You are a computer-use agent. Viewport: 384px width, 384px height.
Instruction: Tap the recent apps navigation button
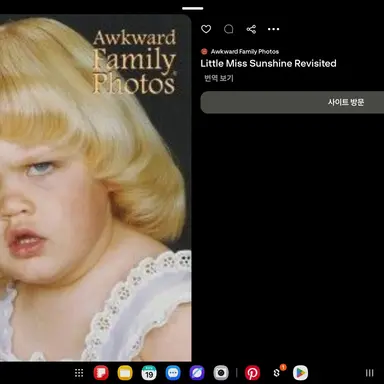(x=369, y=373)
